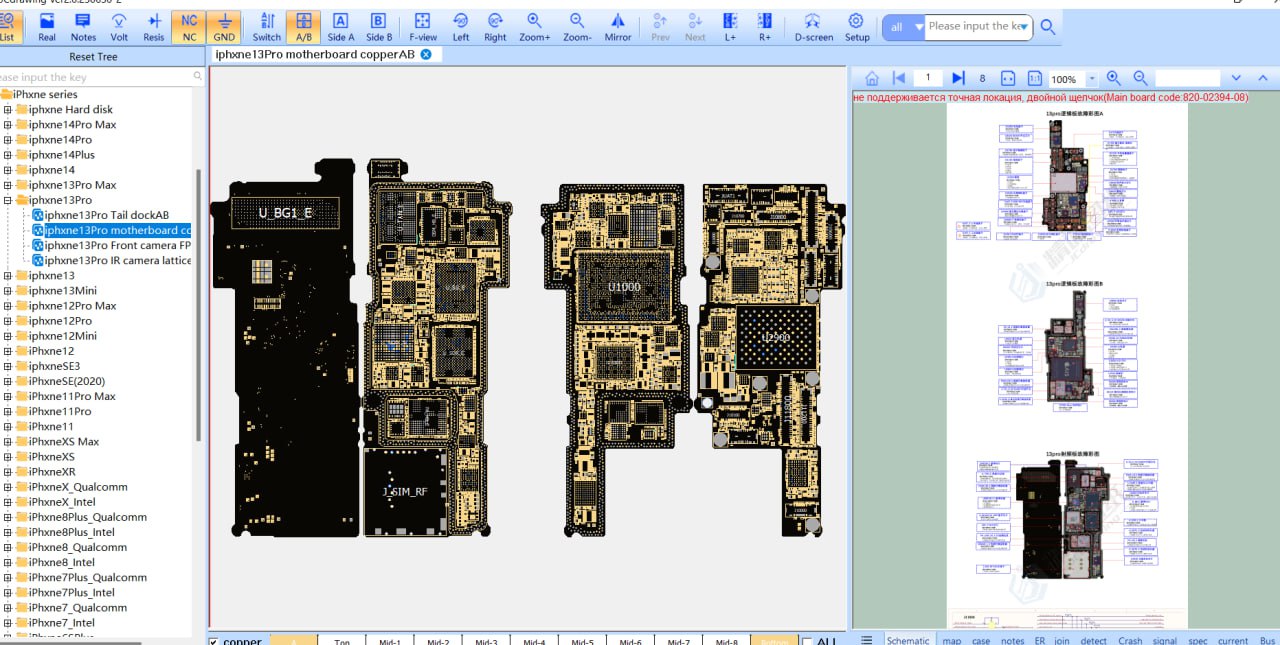
Task: Open the 'all' search filter dropdown
Action: pyautogui.click(x=905, y=27)
